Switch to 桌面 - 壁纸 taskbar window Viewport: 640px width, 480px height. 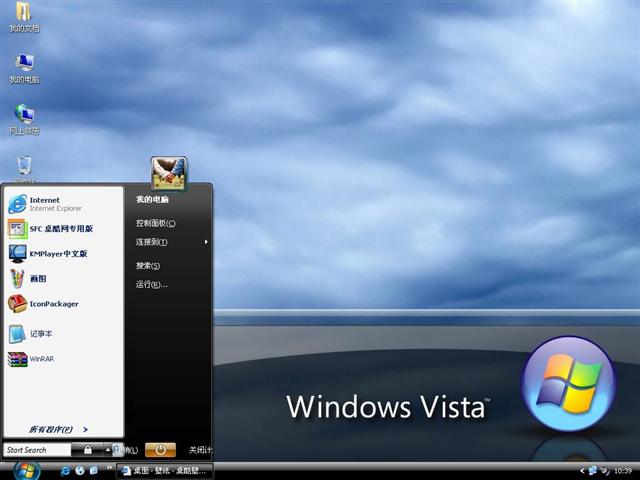coord(165,471)
